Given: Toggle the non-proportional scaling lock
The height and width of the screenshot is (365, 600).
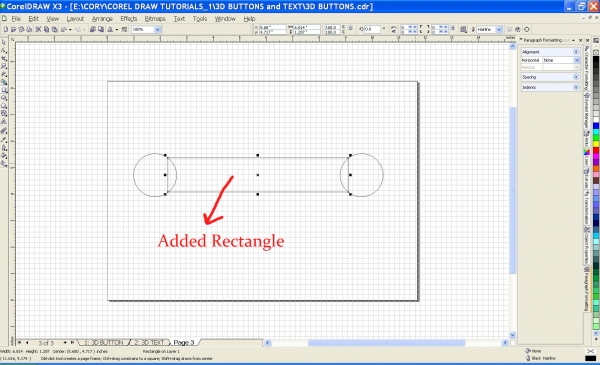Looking at the screenshot, I should [x=350, y=28].
